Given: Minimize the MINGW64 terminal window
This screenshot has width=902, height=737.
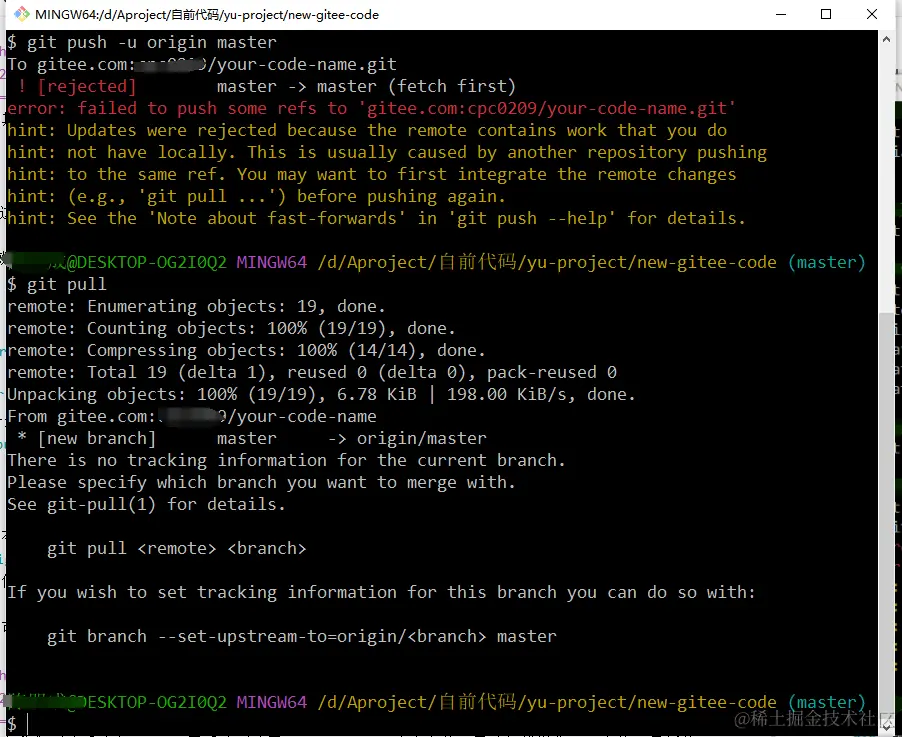Looking at the screenshot, I should click(781, 14).
